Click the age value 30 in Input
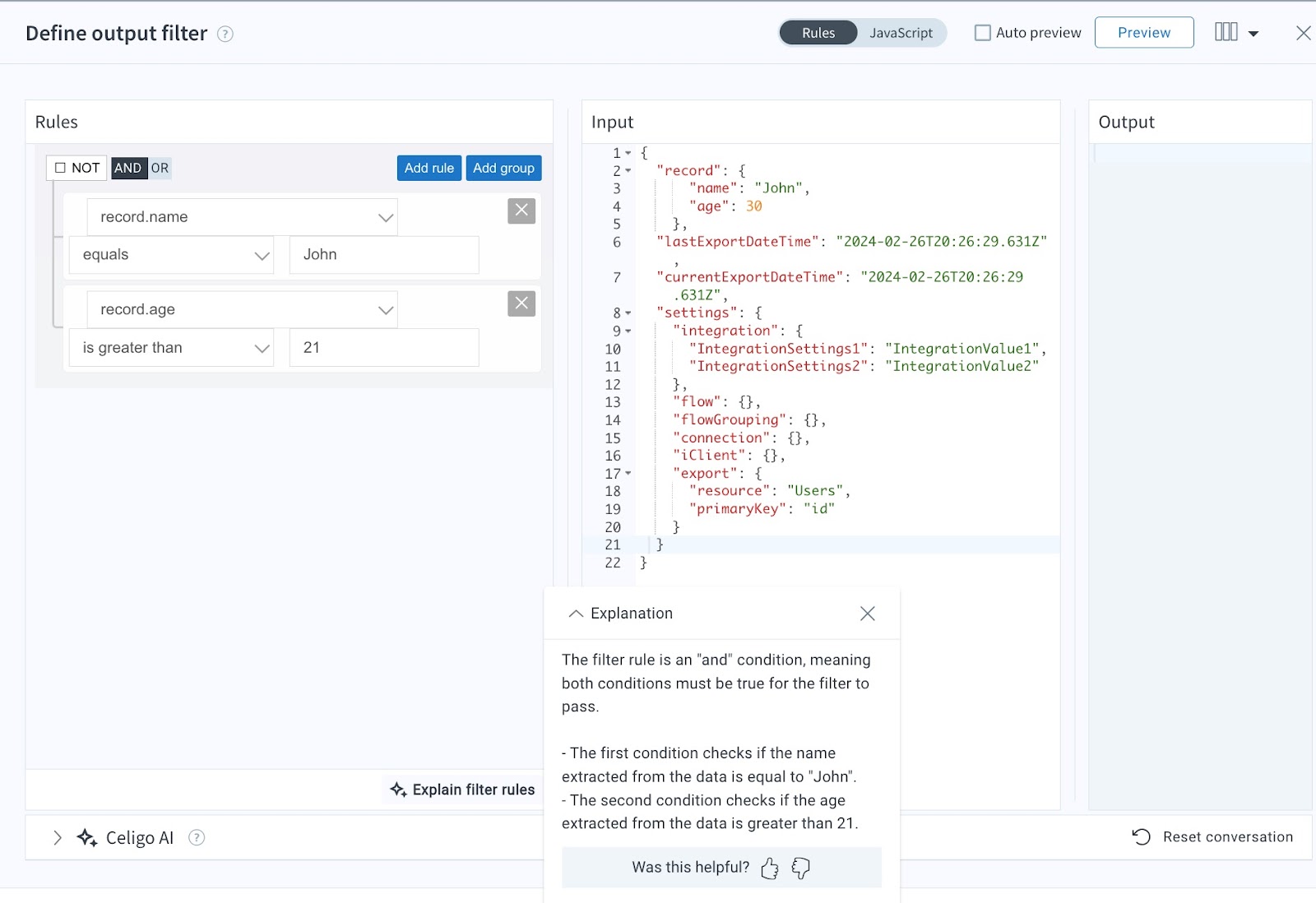This screenshot has height=903, width=1316. [x=754, y=206]
